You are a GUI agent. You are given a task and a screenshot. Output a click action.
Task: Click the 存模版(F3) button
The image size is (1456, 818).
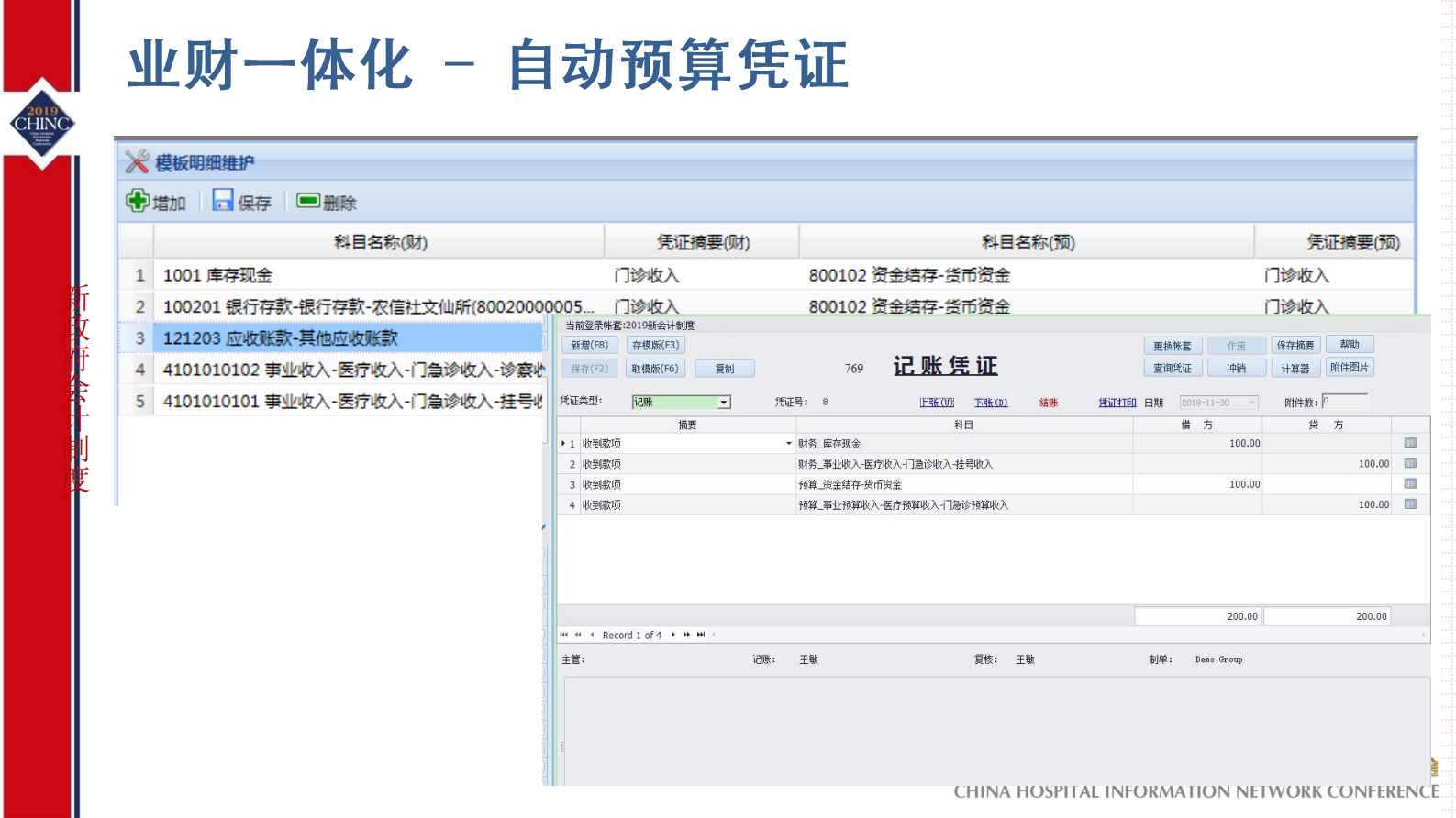pos(656,345)
